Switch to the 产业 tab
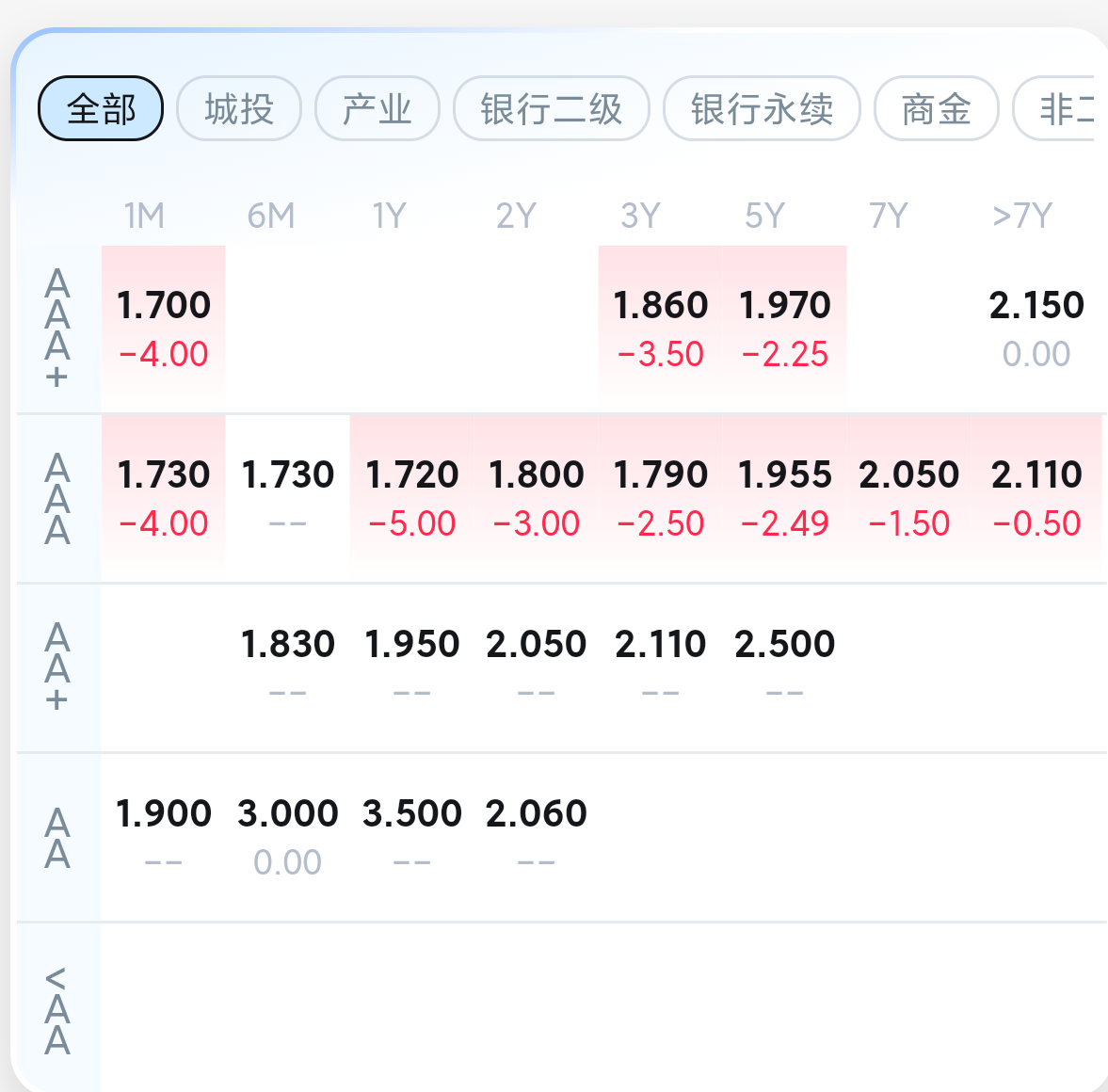The image size is (1108, 1092). (377, 108)
